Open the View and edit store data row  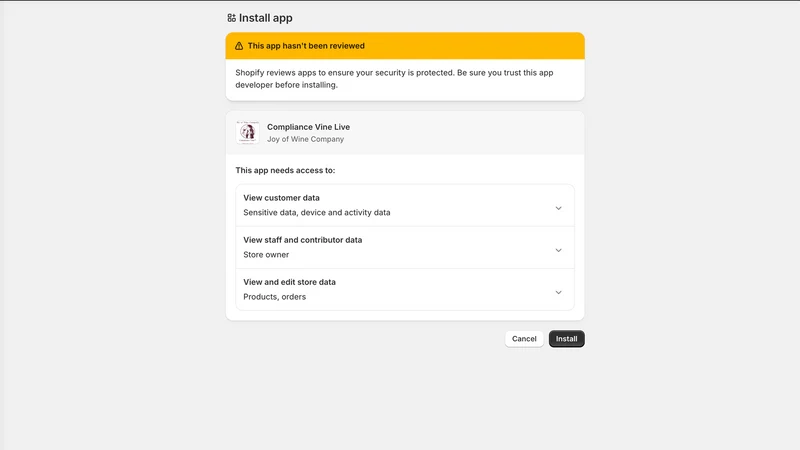click(x=405, y=289)
